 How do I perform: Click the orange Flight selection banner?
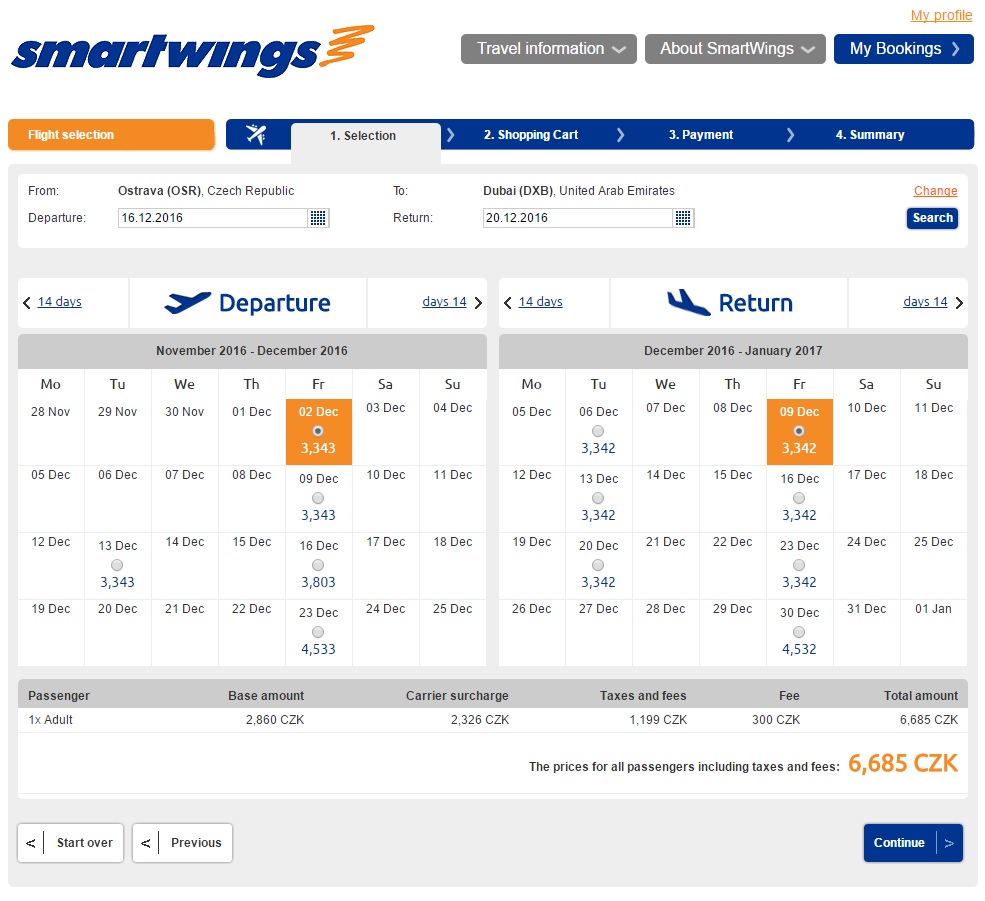pos(111,134)
